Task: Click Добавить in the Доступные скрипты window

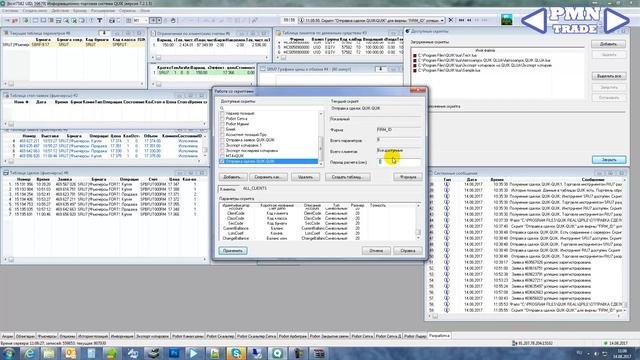Action: (x=609, y=44)
